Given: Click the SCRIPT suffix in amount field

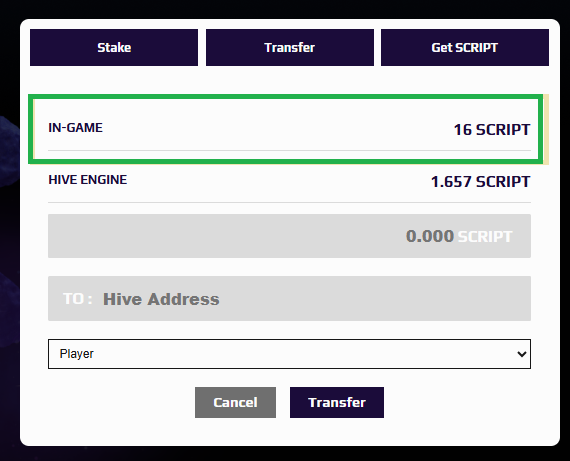Looking at the screenshot, I should pyautogui.click(x=485, y=237).
